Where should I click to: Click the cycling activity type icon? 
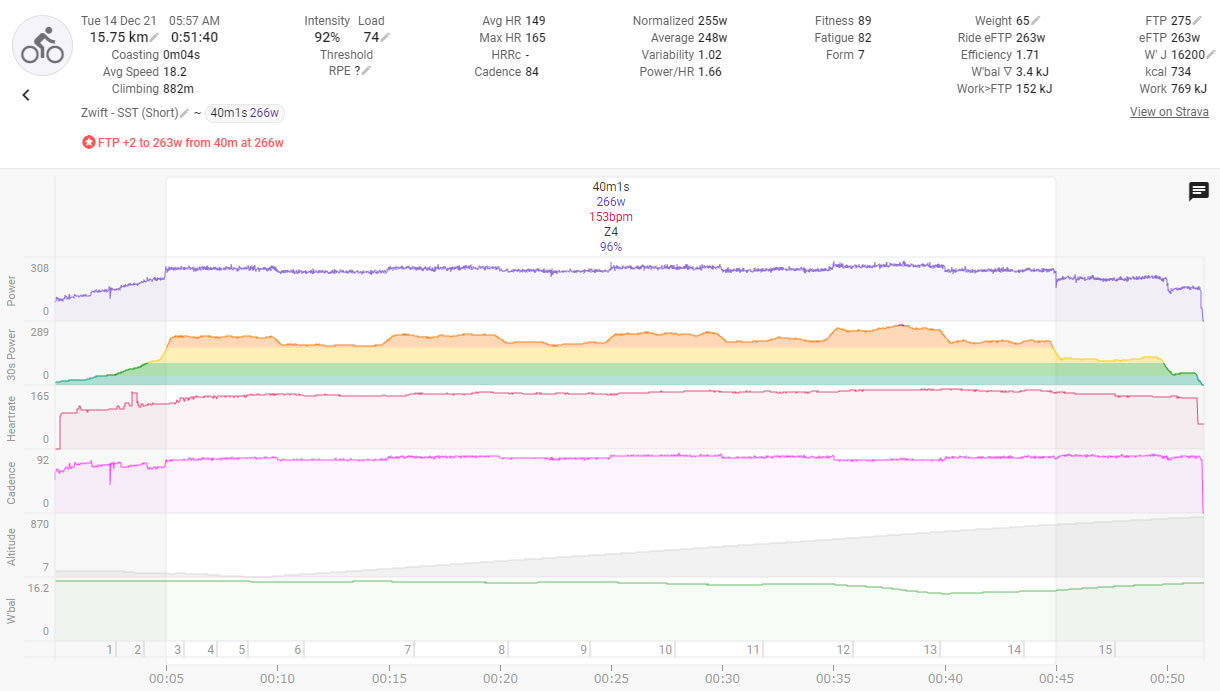click(42, 45)
